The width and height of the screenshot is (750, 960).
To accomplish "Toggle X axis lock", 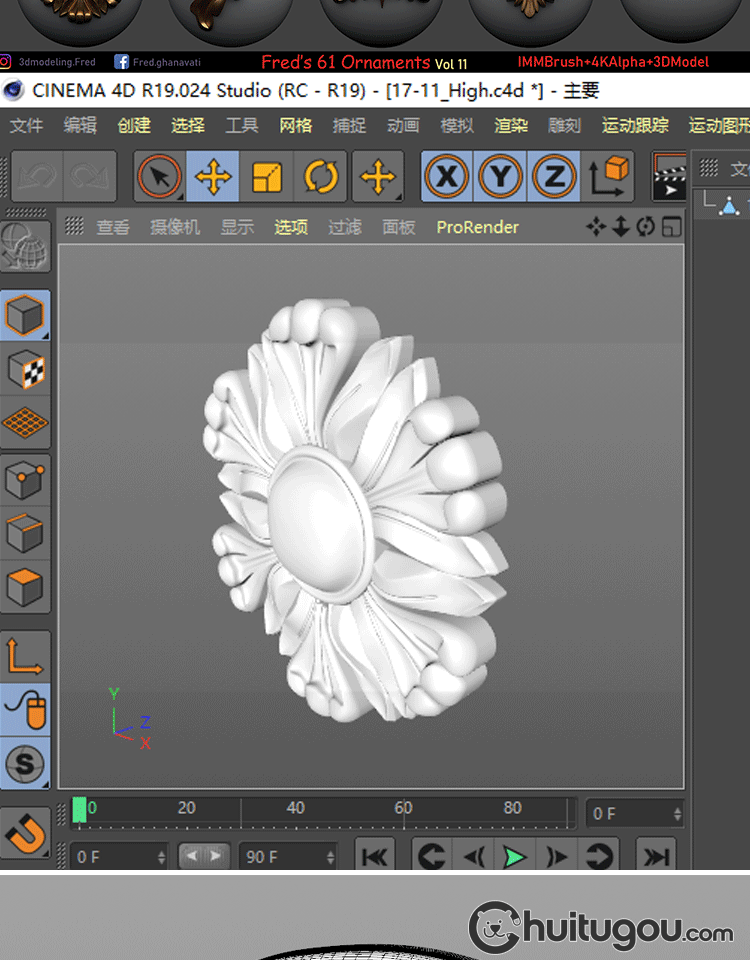I will [446, 178].
